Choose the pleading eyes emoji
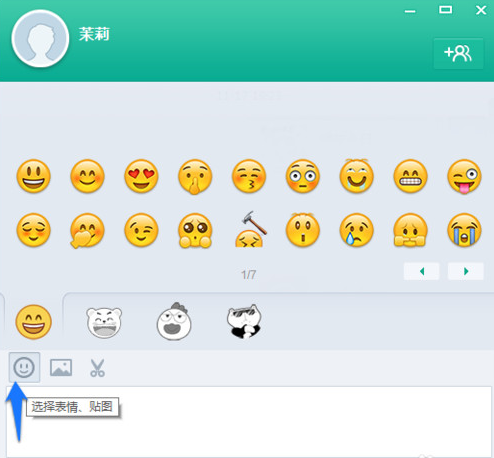The image size is (494, 458). coord(195,231)
